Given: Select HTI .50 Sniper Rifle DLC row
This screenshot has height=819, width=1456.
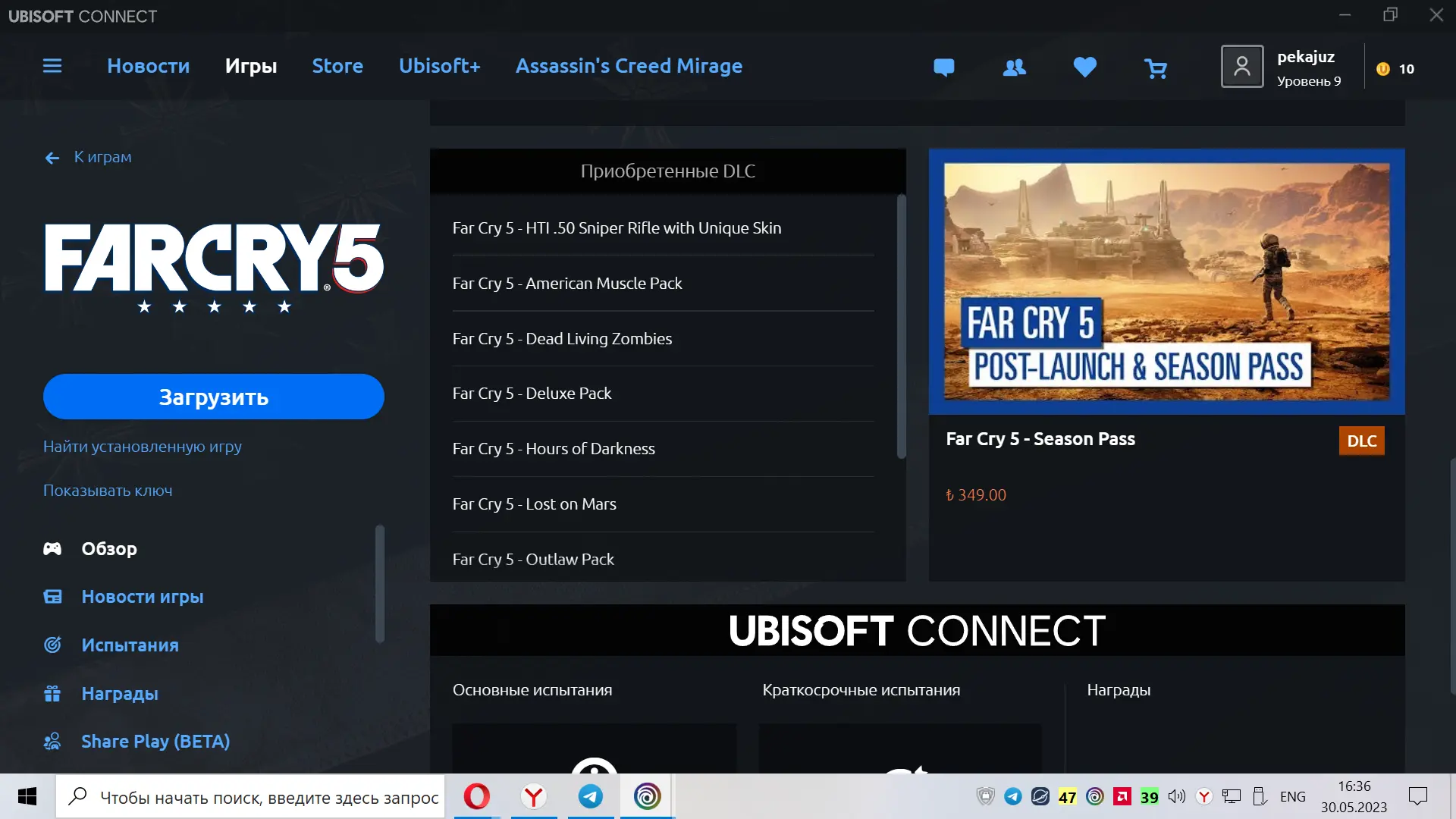Looking at the screenshot, I should tap(664, 228).
